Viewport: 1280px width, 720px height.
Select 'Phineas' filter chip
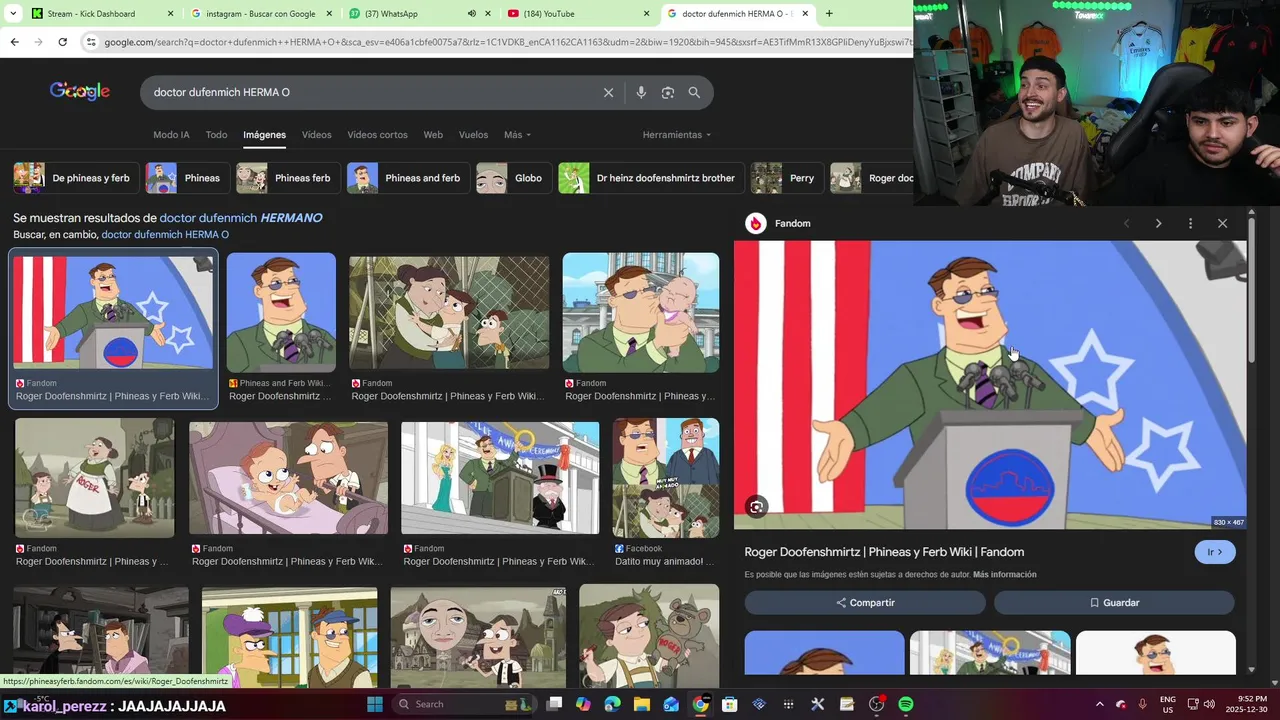point(188,178)
